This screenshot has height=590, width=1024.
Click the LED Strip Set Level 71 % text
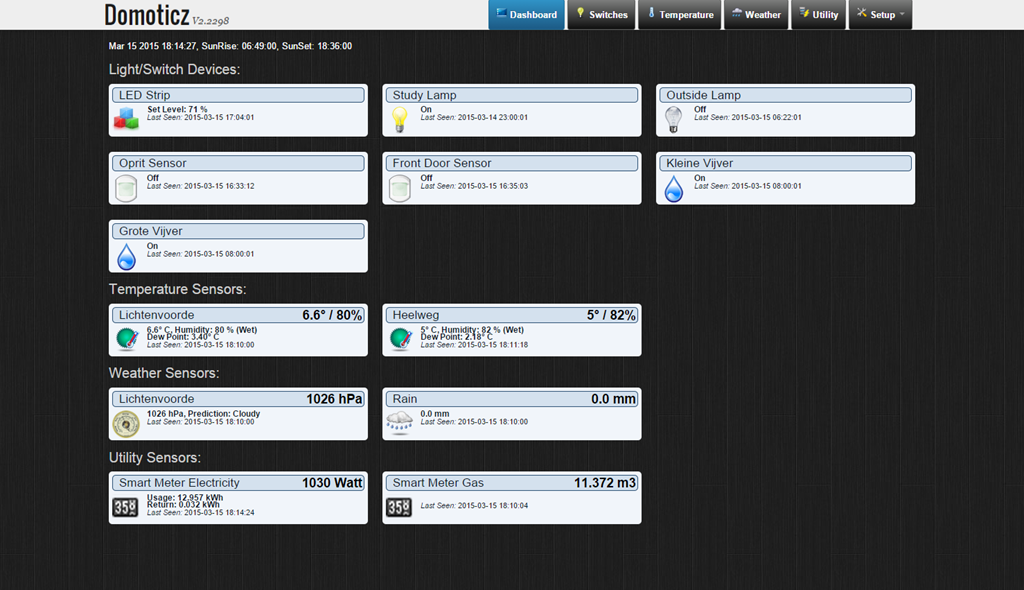177,109
